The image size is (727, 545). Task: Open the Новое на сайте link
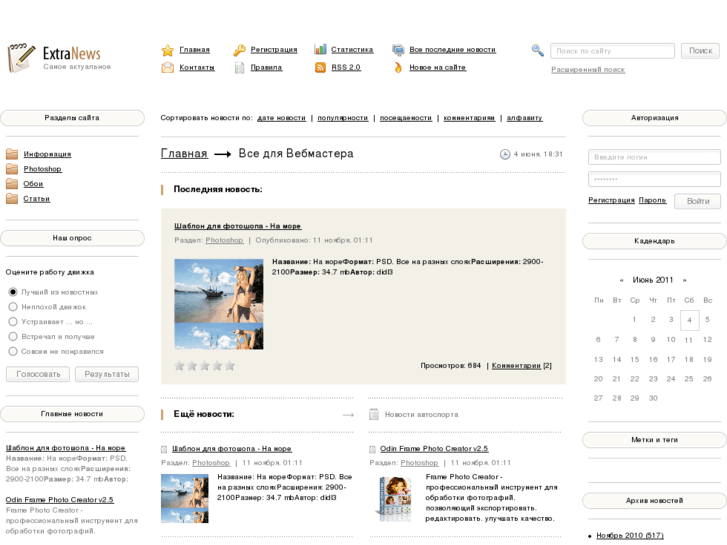438,68
